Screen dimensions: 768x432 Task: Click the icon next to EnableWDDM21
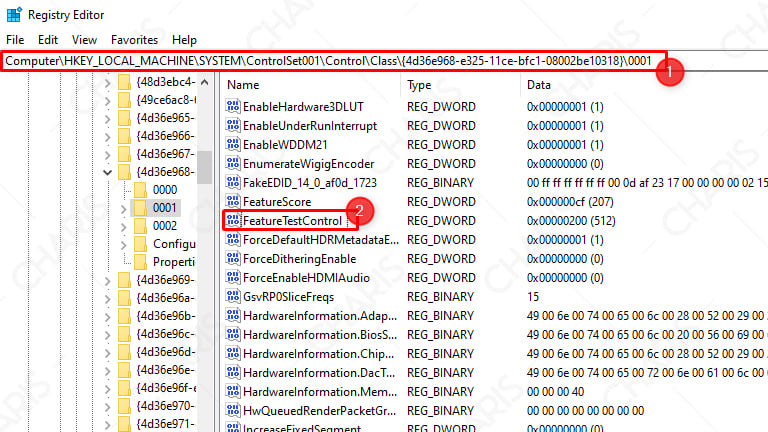(233, 144)
